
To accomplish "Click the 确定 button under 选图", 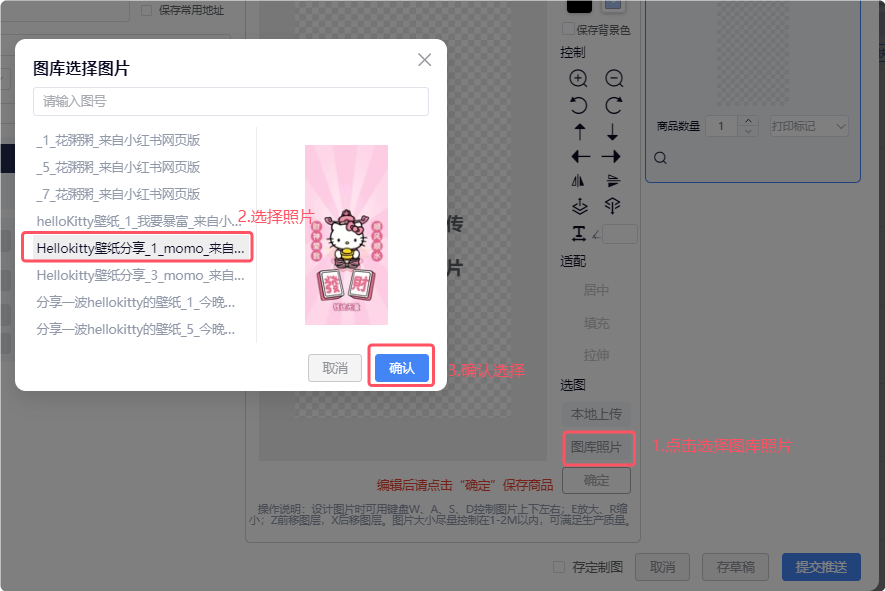I will coord(596,480).
